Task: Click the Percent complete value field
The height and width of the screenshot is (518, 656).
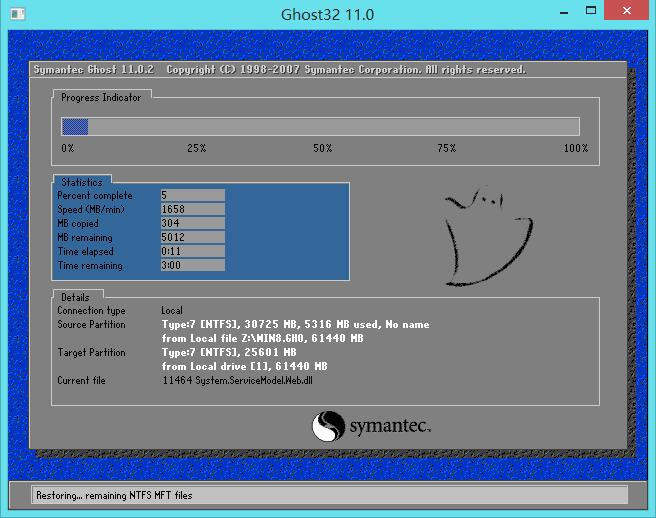Action: coord(192,196)
